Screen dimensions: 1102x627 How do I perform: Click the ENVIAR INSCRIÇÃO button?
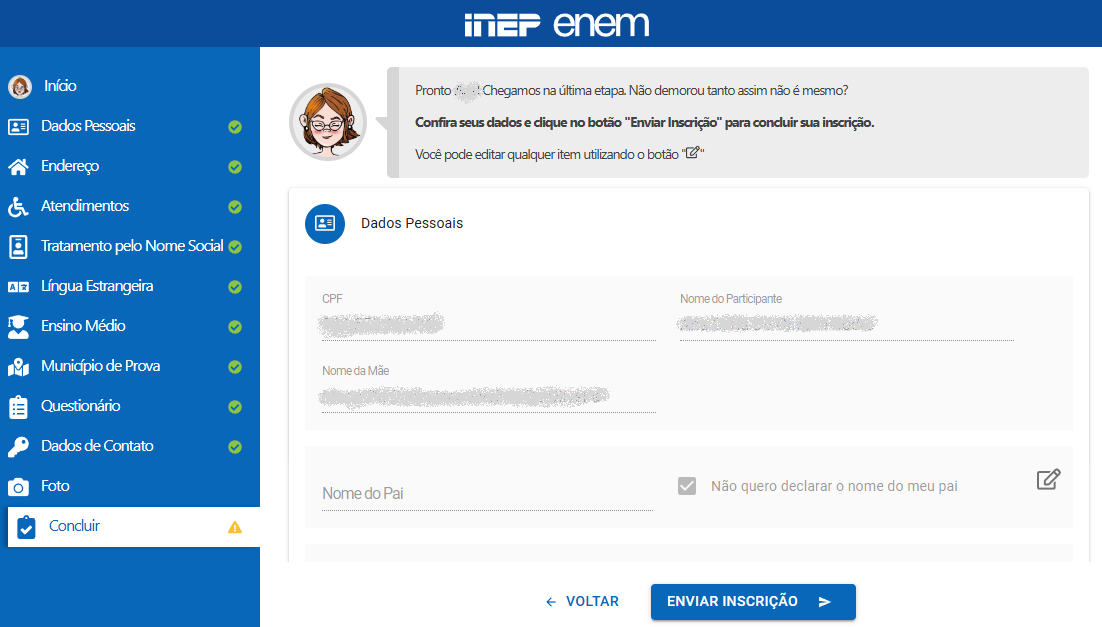[x=753, y=602]
